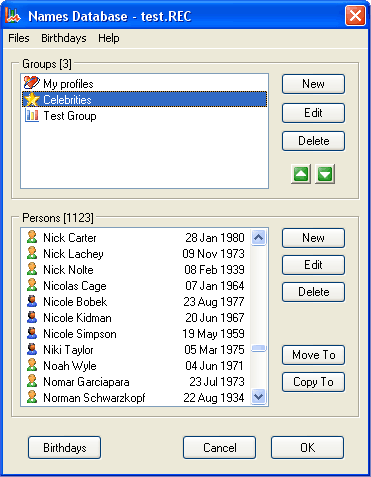Open Birthdays with bottom button

64,448
